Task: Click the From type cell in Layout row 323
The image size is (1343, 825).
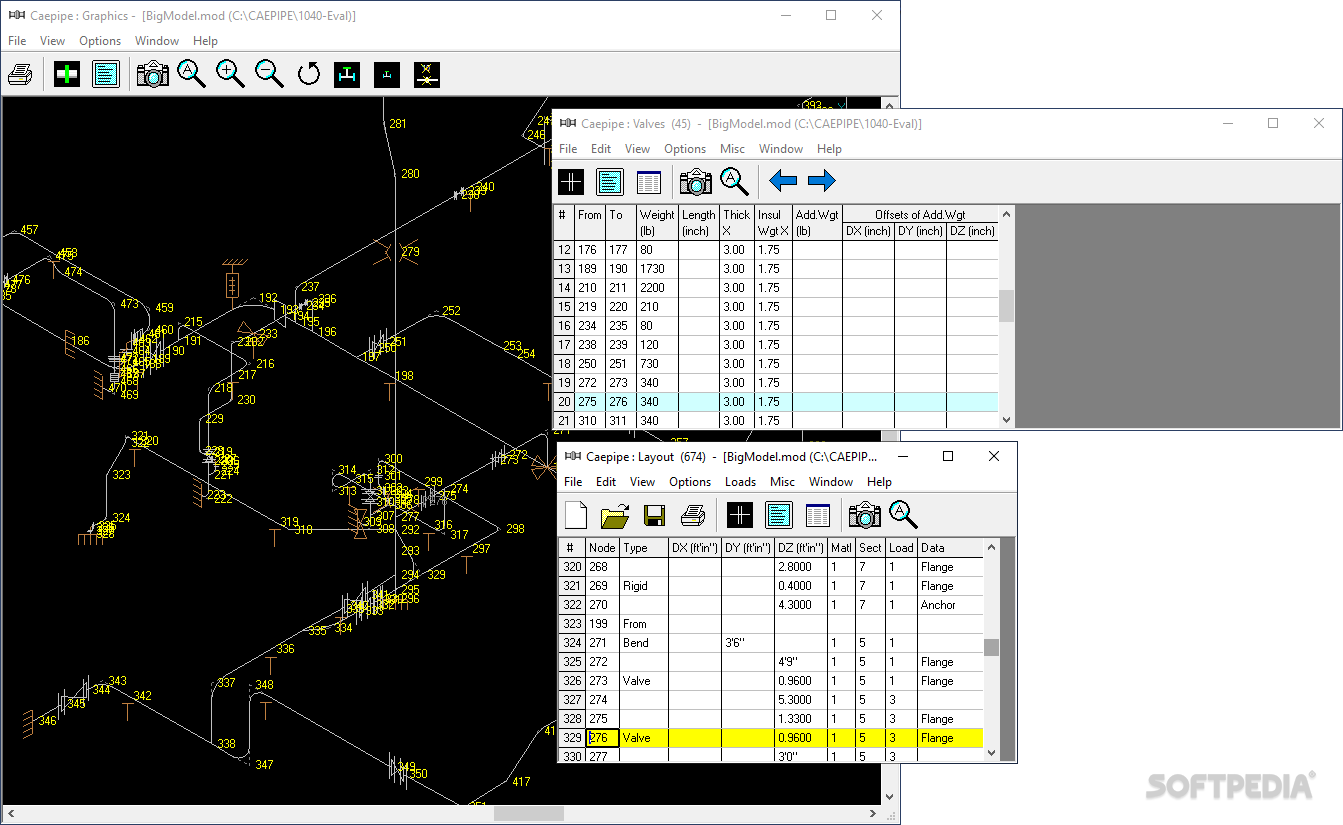Action: point(645,624)
